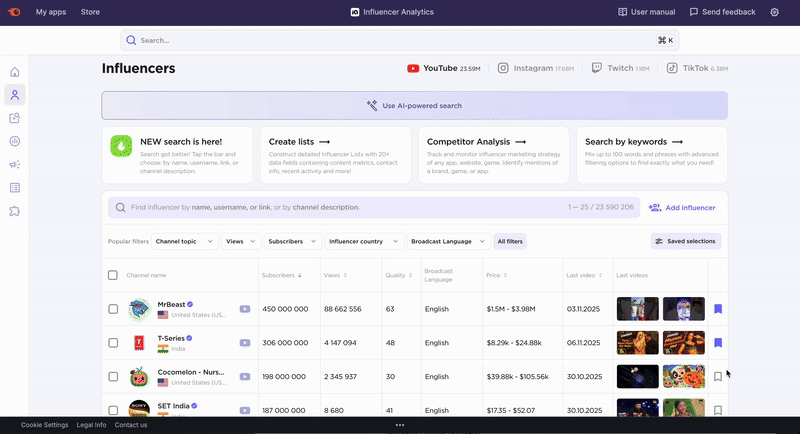Bookmark the Cocomelon channel row
Screen dimensions: 800x434
click(x=718, y=377)
